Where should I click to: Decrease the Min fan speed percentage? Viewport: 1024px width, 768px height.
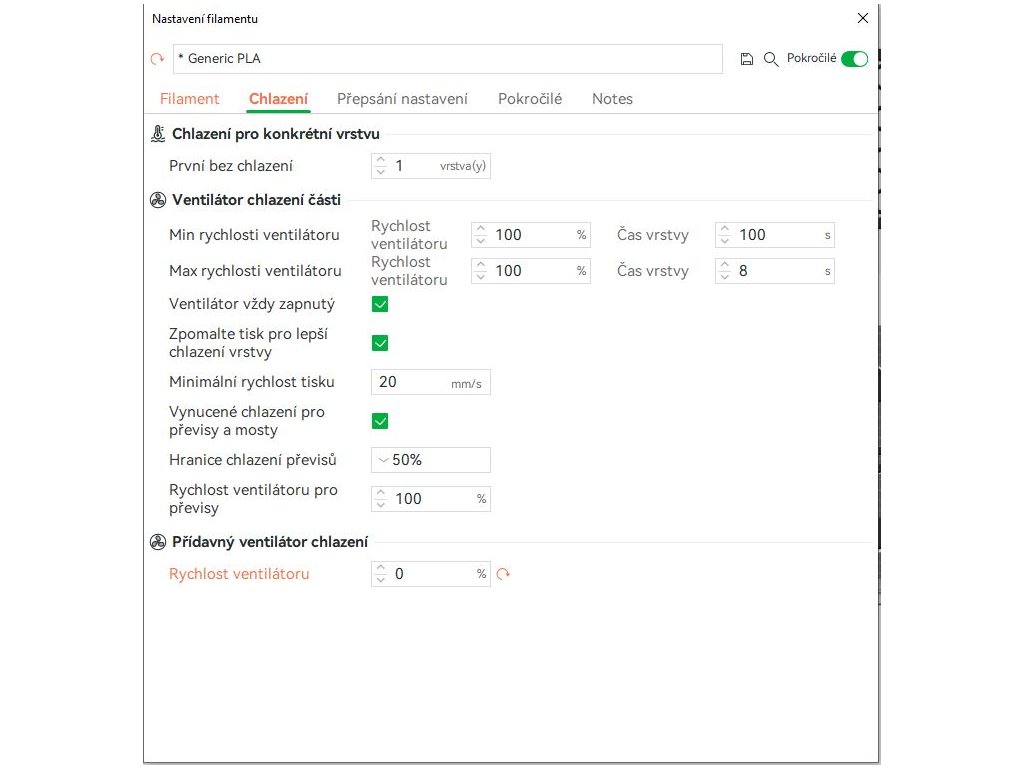[480, 241]
